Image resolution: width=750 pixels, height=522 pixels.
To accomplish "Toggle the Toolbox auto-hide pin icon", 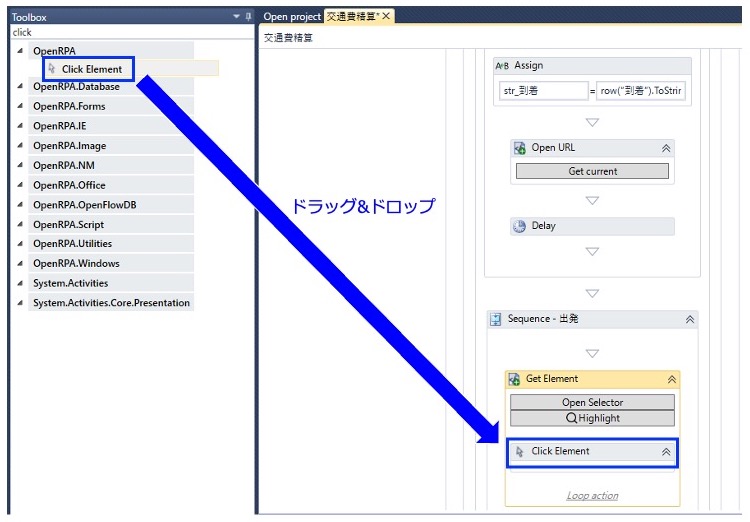I will (248, 17).
